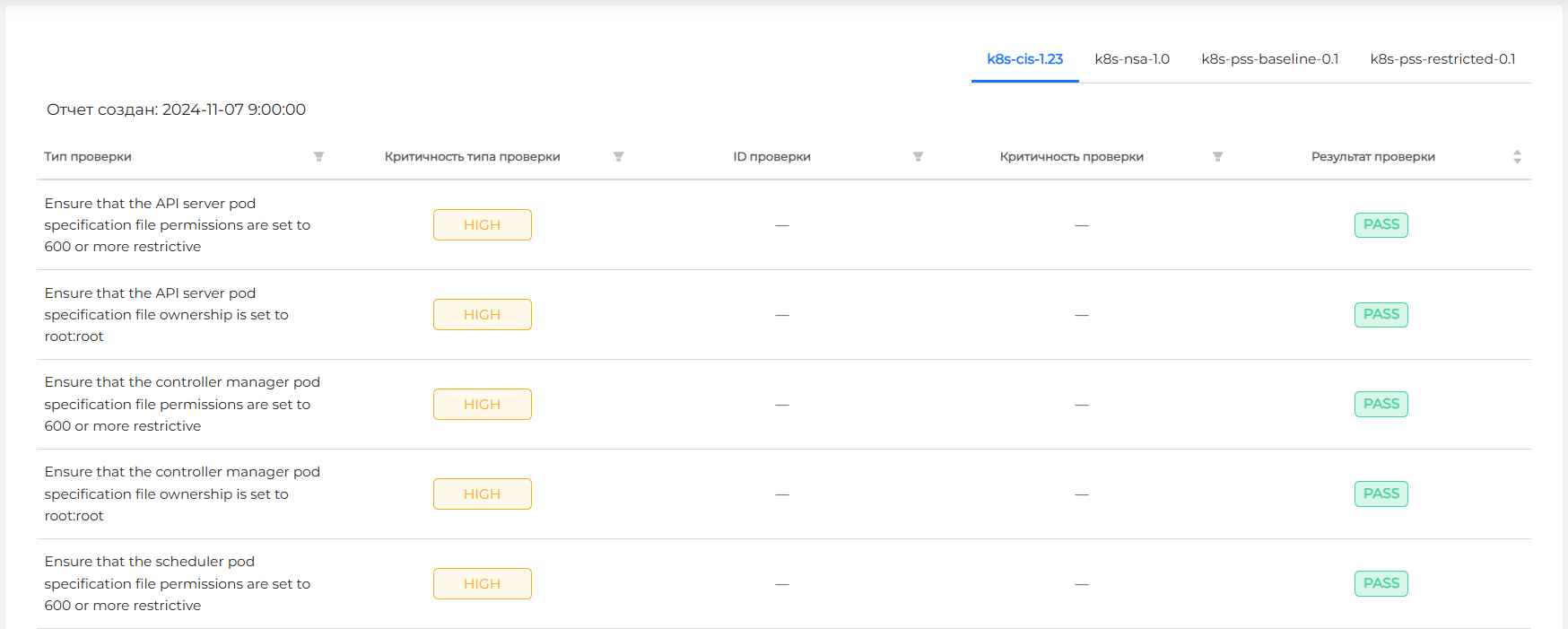Open the k8s-pss-restricted-0.1 tab
Viewport: 1568px width, 629px height.
[1442, 59]
